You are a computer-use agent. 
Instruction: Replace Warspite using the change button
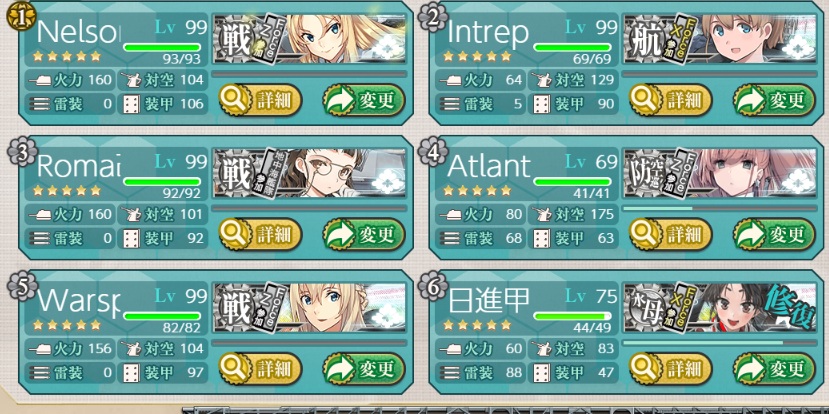[x=364, y=369]
